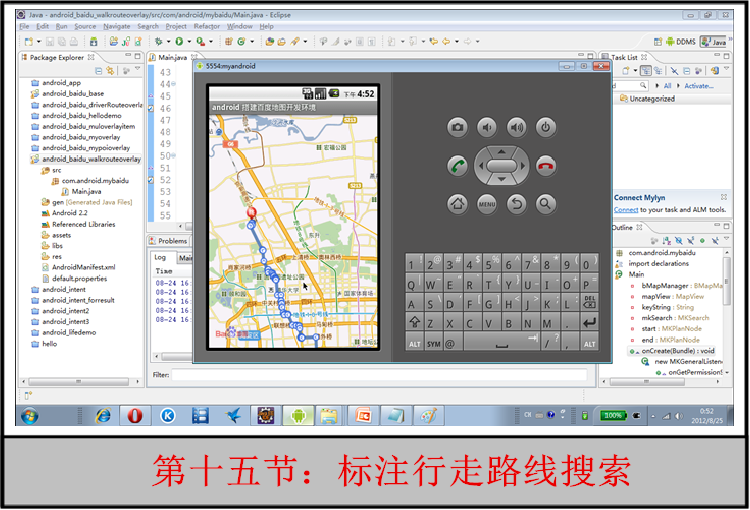Open the Window menu
Image resolution: width=750 pixels, height=510 pixels.
tap(240, 26)
